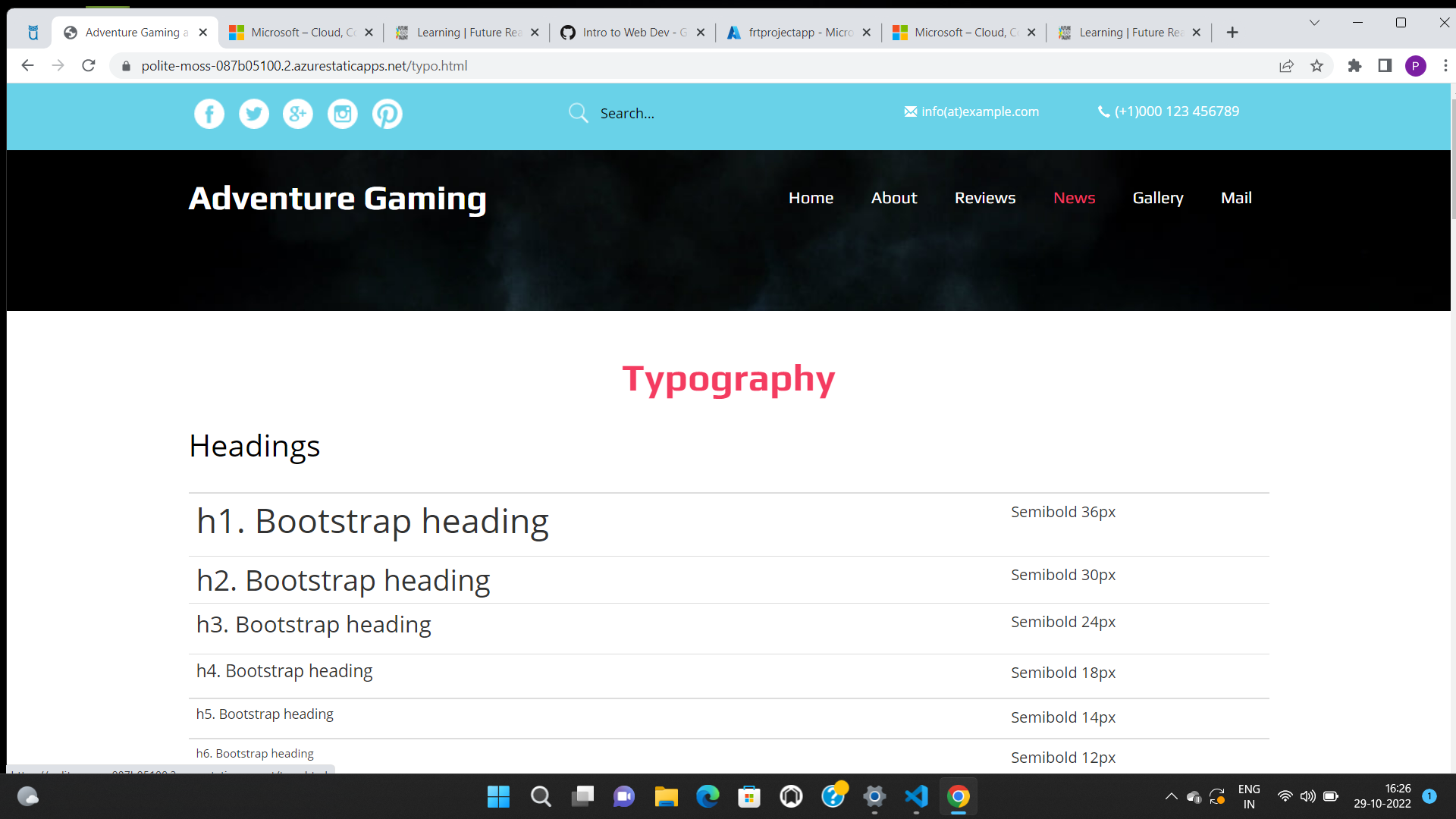Show hidden system tray icons
Screen dimensions: 1456x819
pyautogui.click(x=1171, y=796)
